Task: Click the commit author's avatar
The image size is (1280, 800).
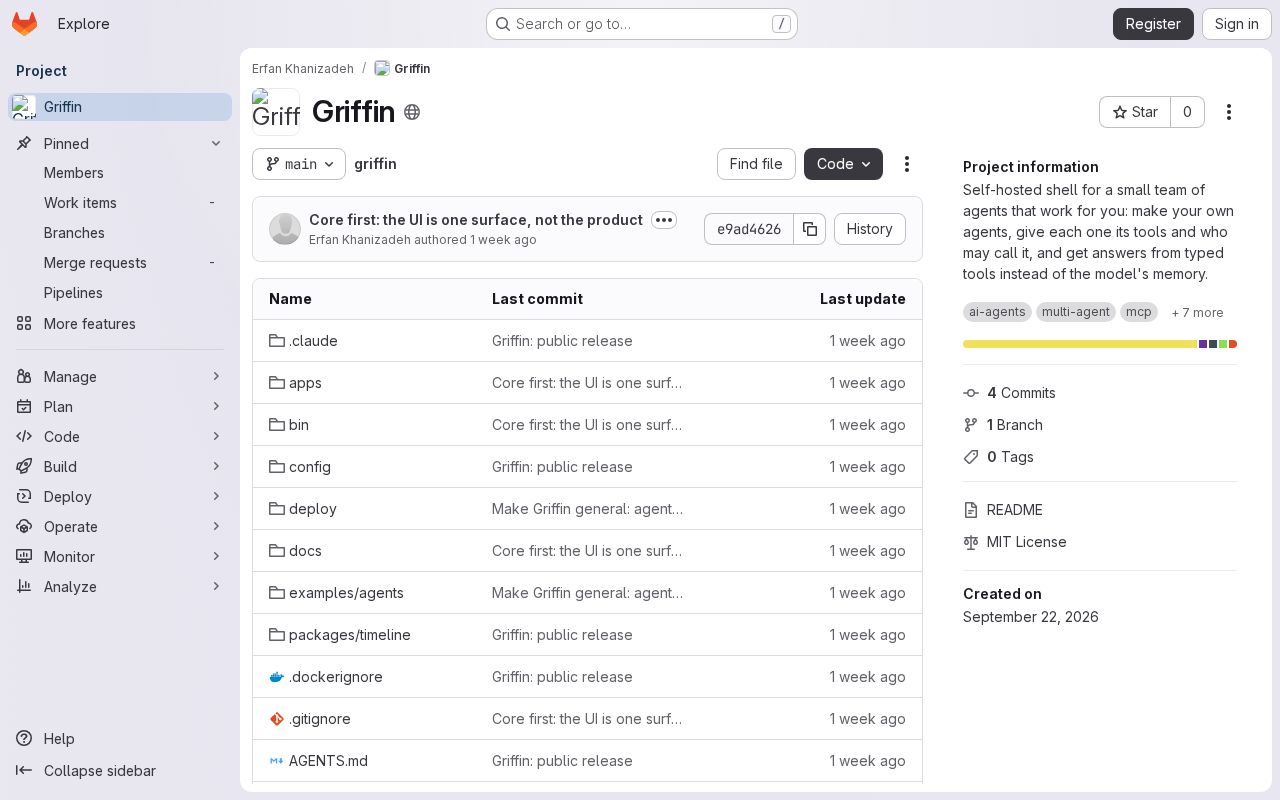Action: tap(285, 229)
